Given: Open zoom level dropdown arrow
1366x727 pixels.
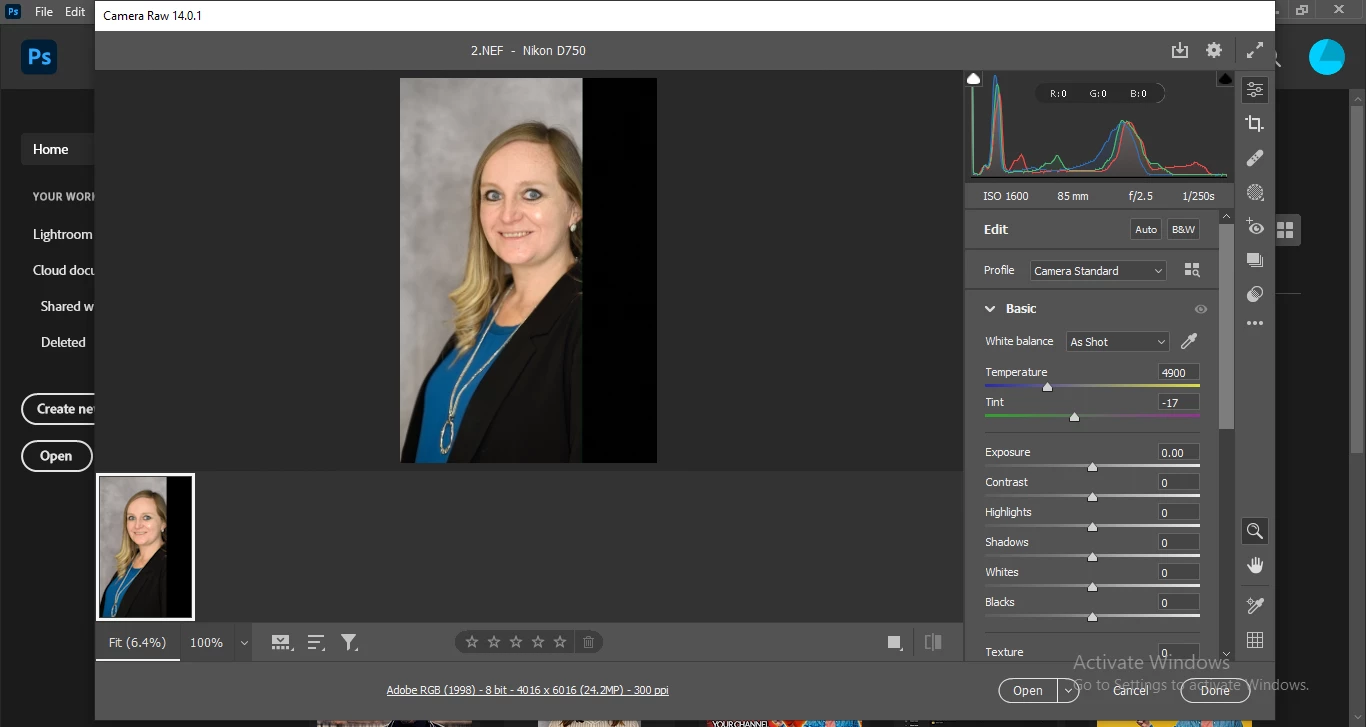Looking at the screenshot, I should pos(244,643).
